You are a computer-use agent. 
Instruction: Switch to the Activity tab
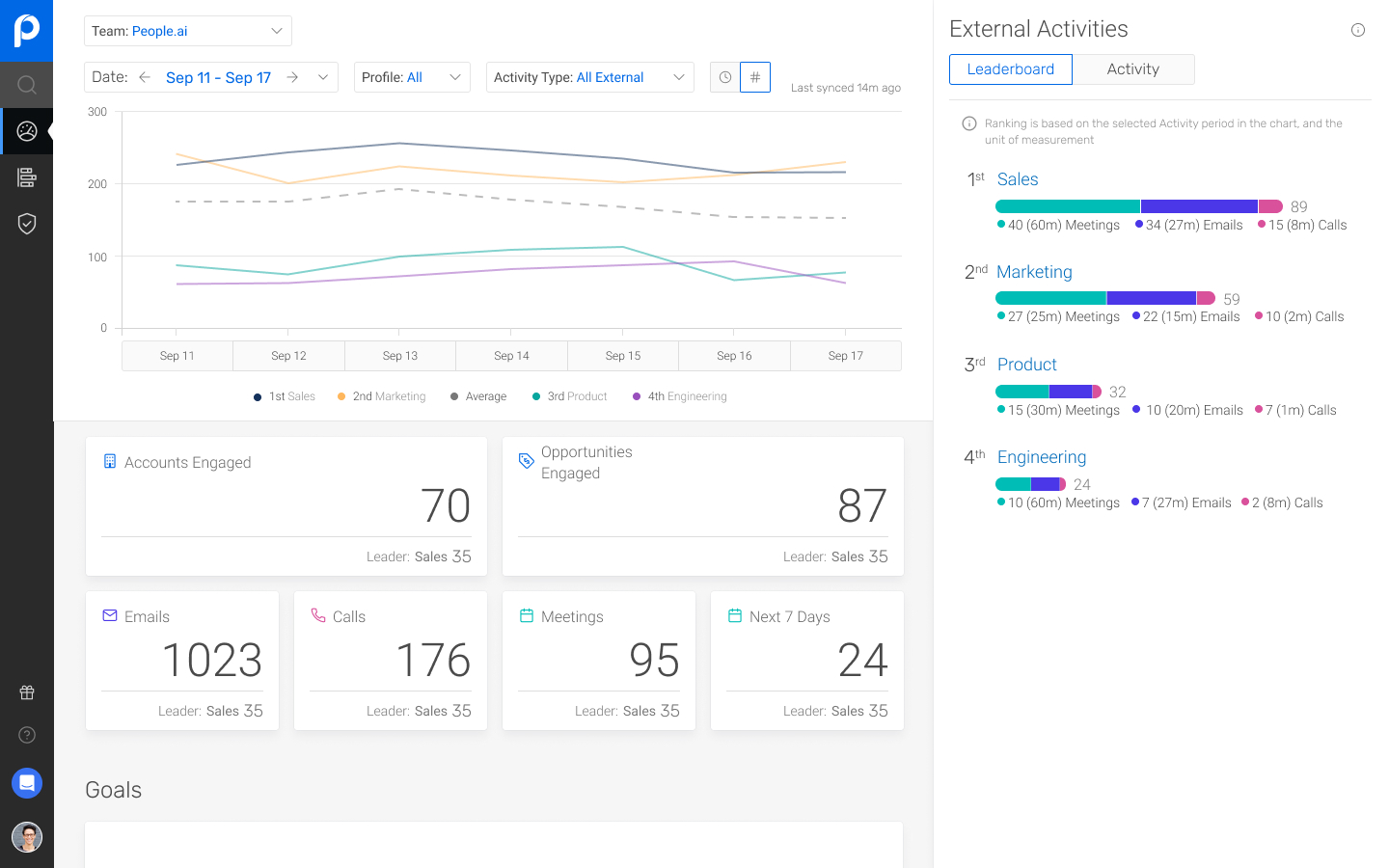(x=1133, y=69)
